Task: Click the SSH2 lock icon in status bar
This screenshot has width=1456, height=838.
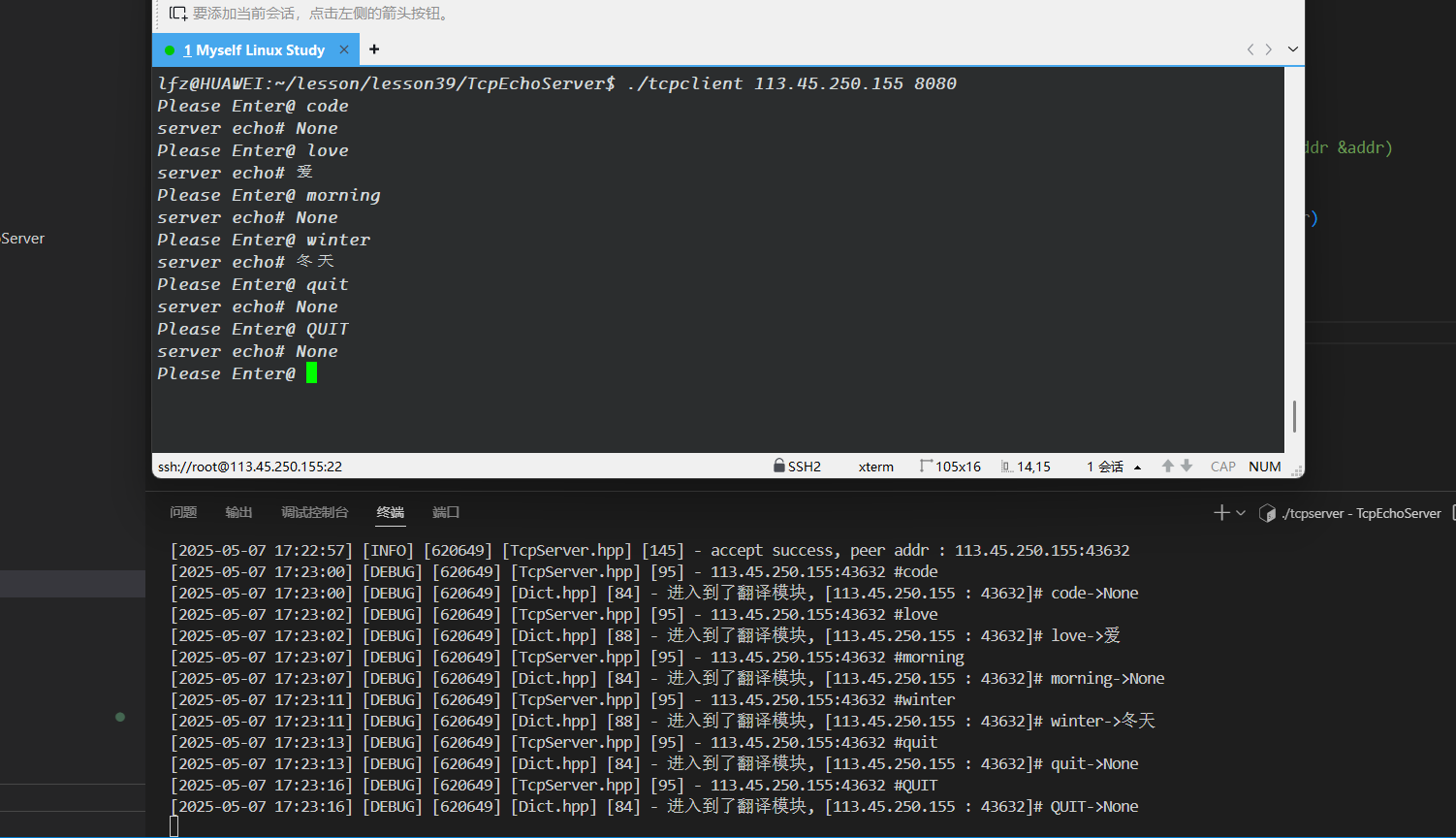Action: [778, 466]
